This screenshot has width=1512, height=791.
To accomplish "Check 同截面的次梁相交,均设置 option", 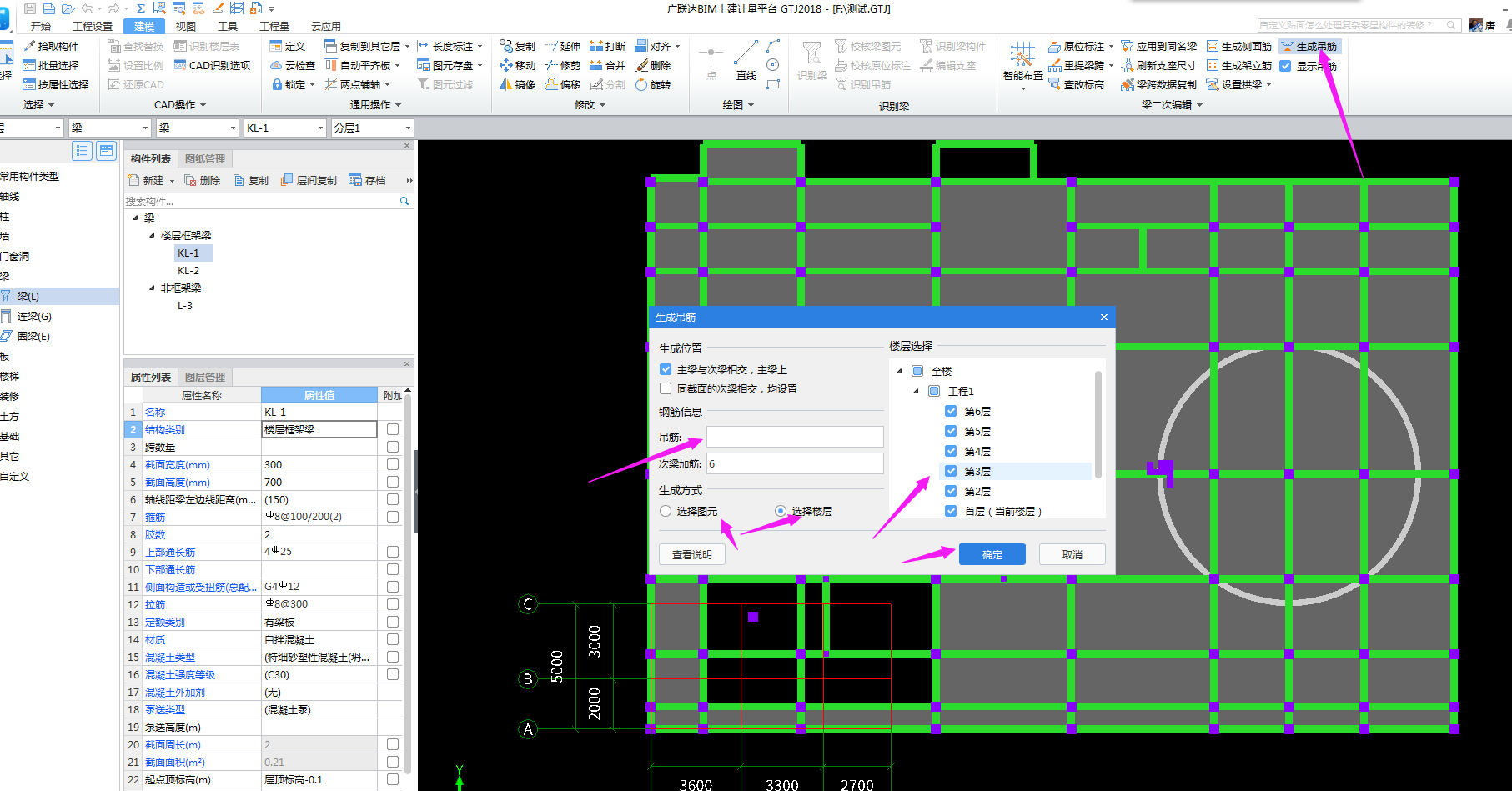I will click(x=666, y=388).
